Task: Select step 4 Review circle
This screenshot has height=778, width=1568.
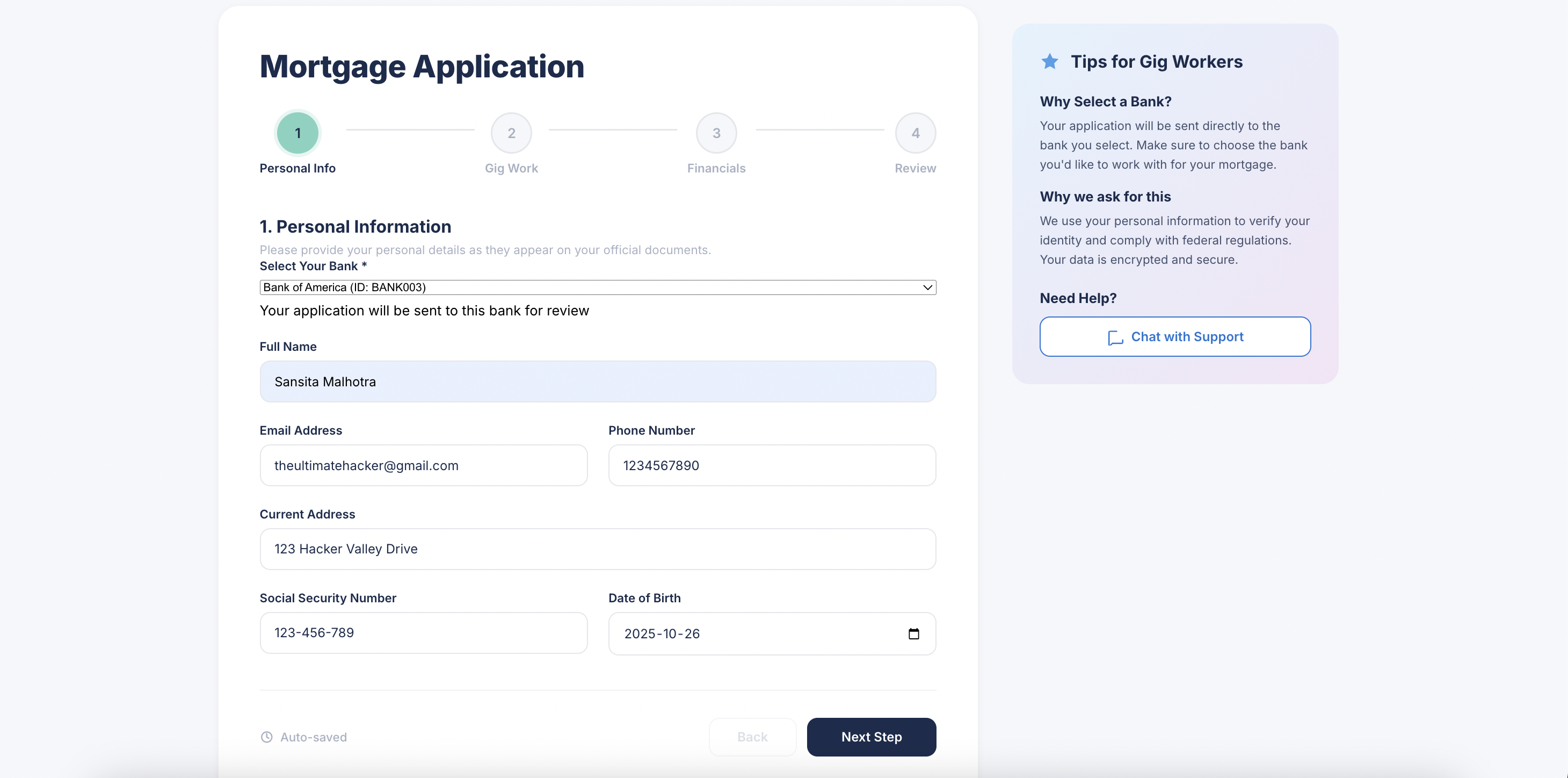Action: pos(915,133)
